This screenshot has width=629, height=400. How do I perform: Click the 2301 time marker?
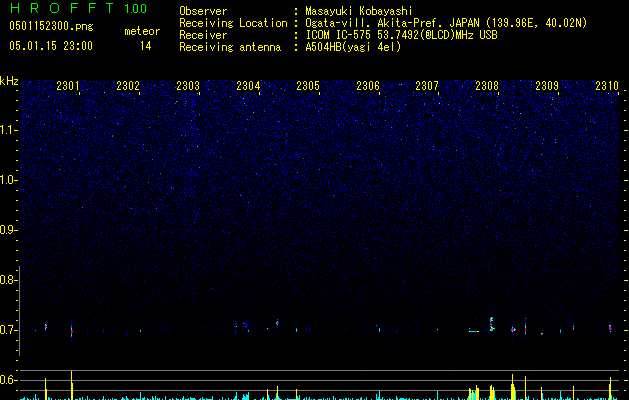[68, 85]
